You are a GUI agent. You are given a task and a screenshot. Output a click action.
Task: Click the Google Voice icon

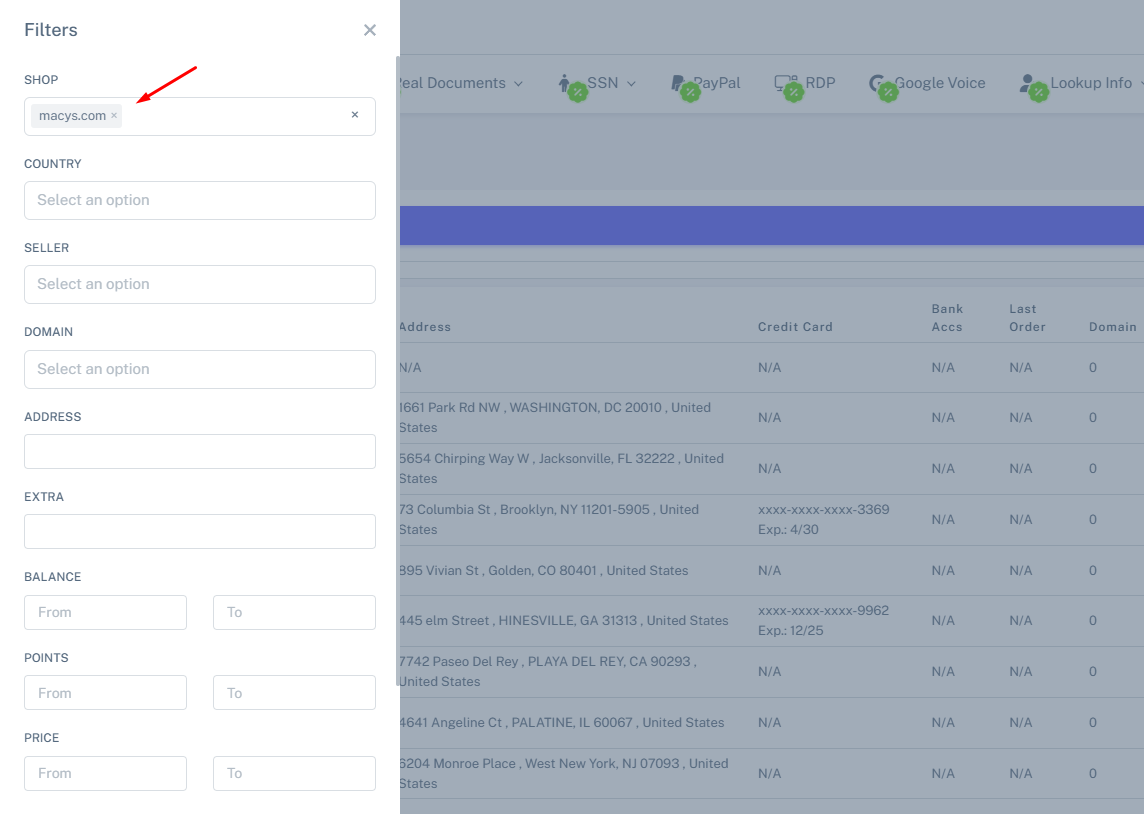tap(877, 83)
